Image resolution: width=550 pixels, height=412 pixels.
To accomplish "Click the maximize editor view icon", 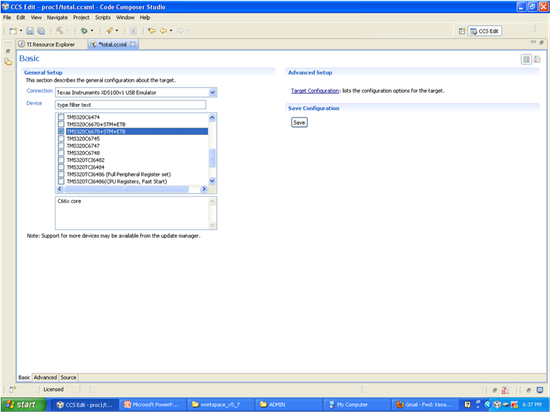I will [x=542, y=42].
